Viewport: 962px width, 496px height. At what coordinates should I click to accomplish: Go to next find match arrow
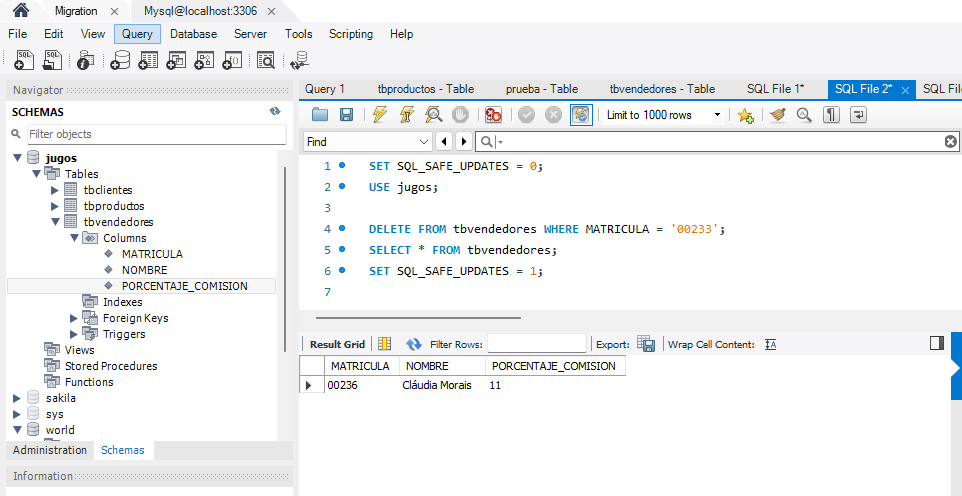pyautogui.click(x=464, y=142)
